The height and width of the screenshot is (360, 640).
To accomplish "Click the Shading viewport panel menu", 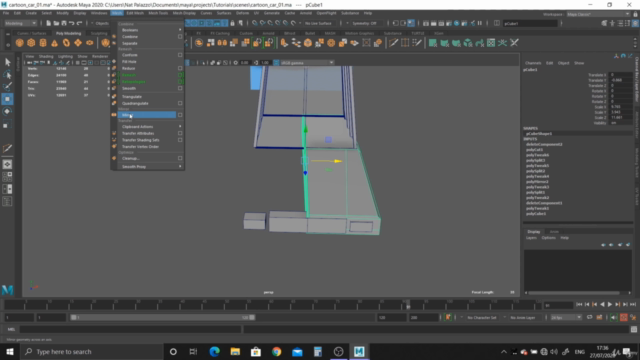I will pos(46,56).
